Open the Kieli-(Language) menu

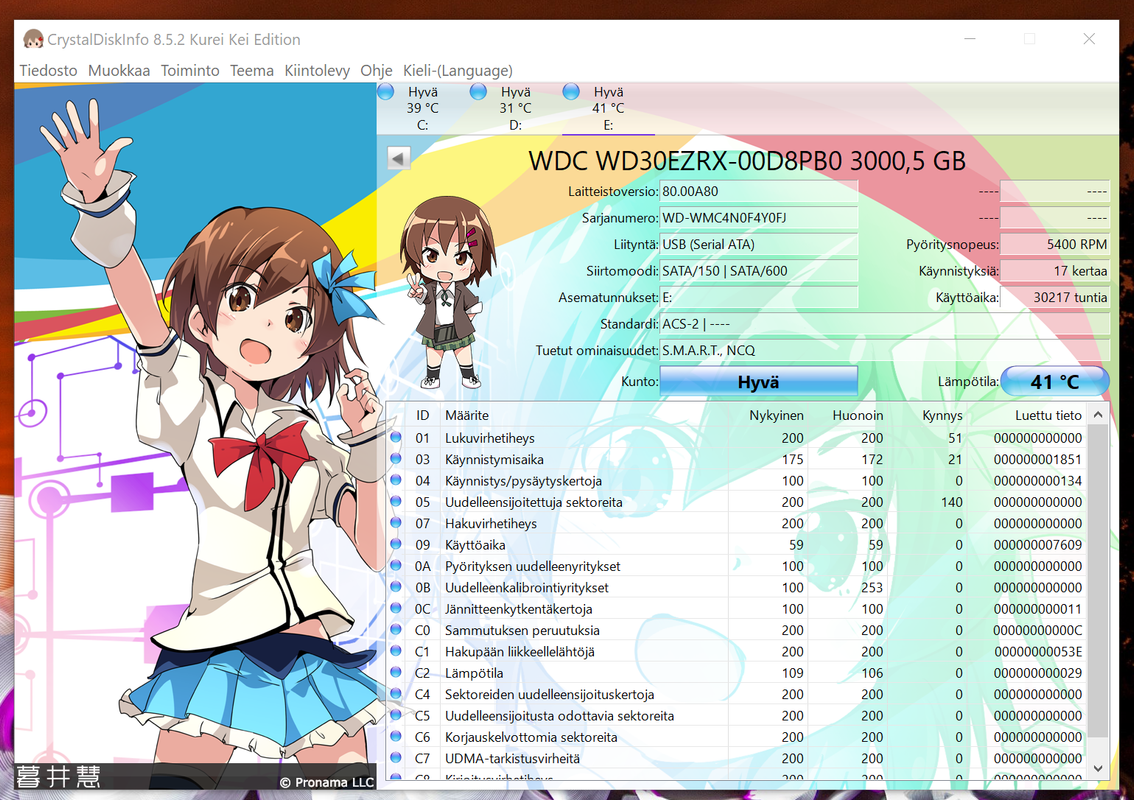[458, 70]
